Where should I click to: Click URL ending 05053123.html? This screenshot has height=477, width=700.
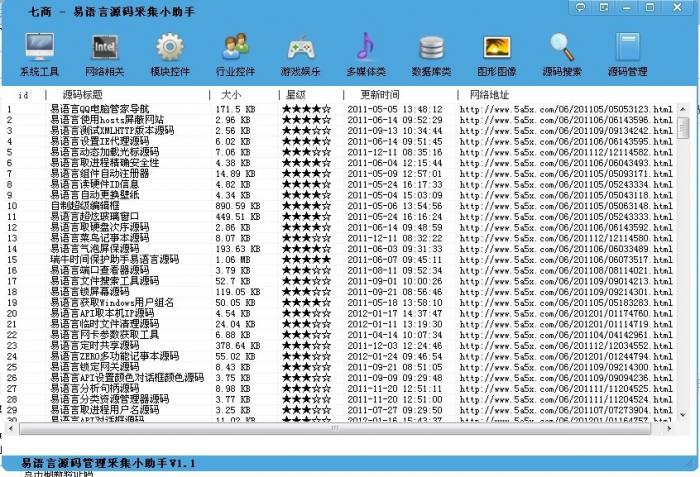[566, 109]
